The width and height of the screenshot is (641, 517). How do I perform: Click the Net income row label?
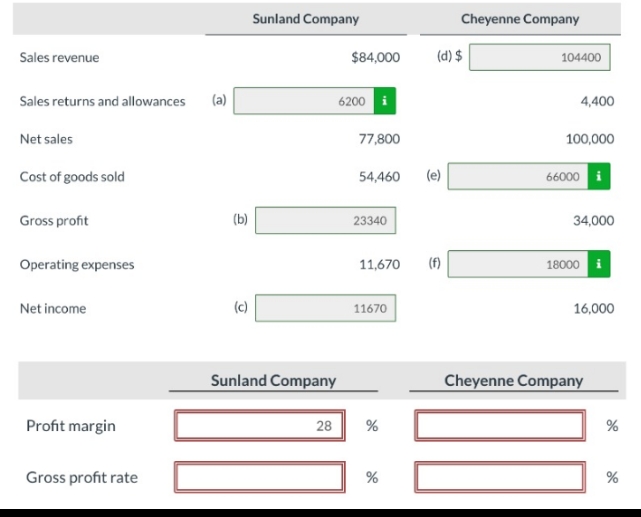53,309
